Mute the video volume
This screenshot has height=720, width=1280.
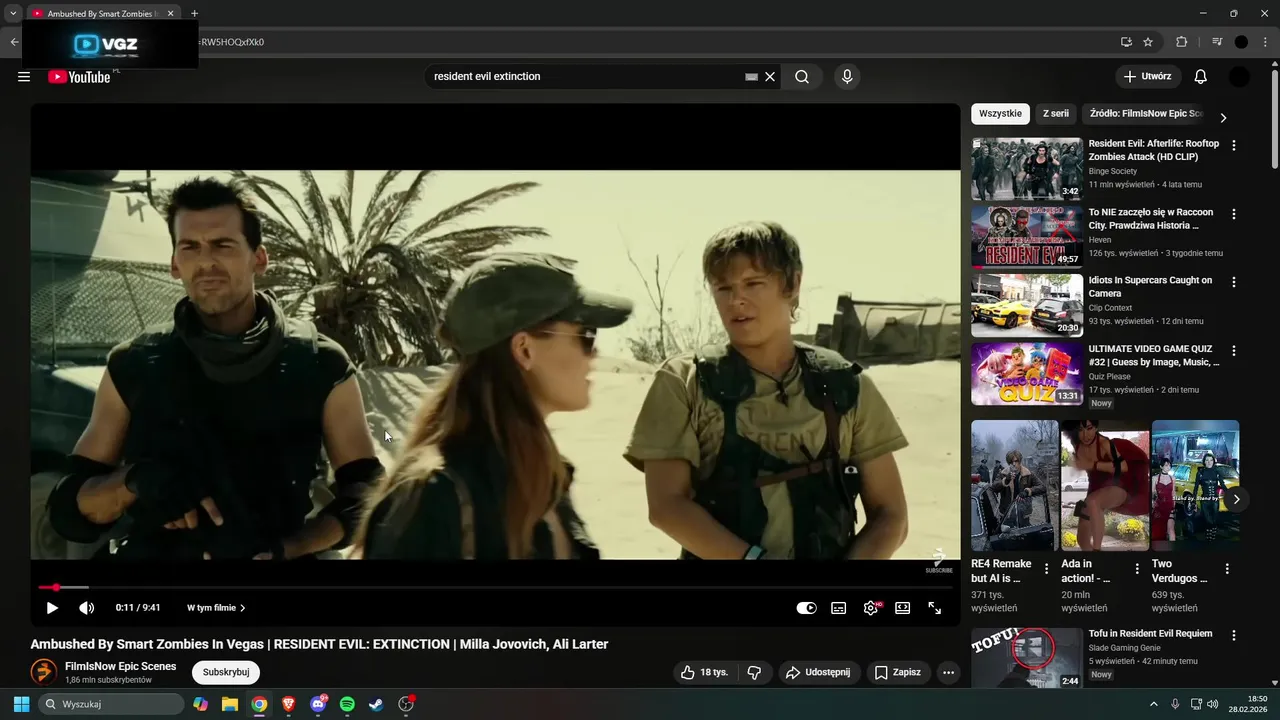[87, 608]
